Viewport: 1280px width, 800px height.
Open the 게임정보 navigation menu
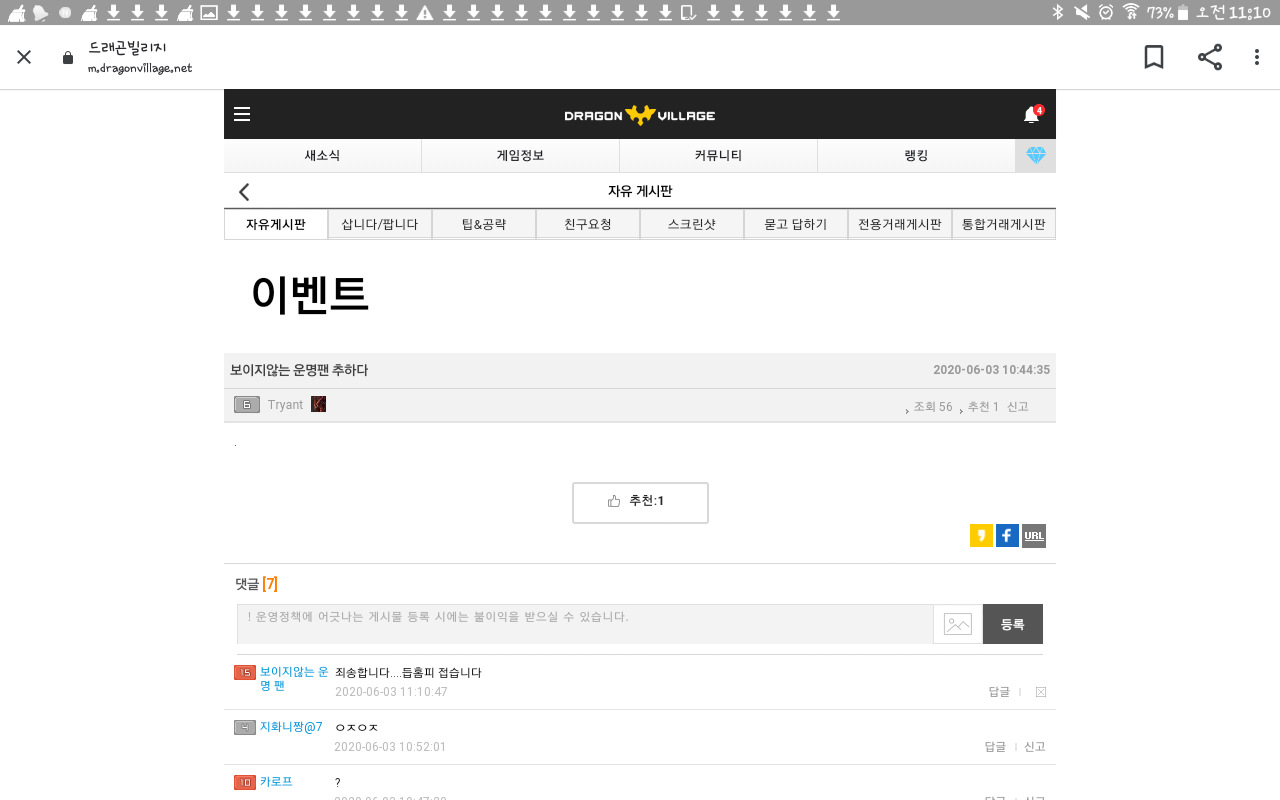(x=520, y=155)
